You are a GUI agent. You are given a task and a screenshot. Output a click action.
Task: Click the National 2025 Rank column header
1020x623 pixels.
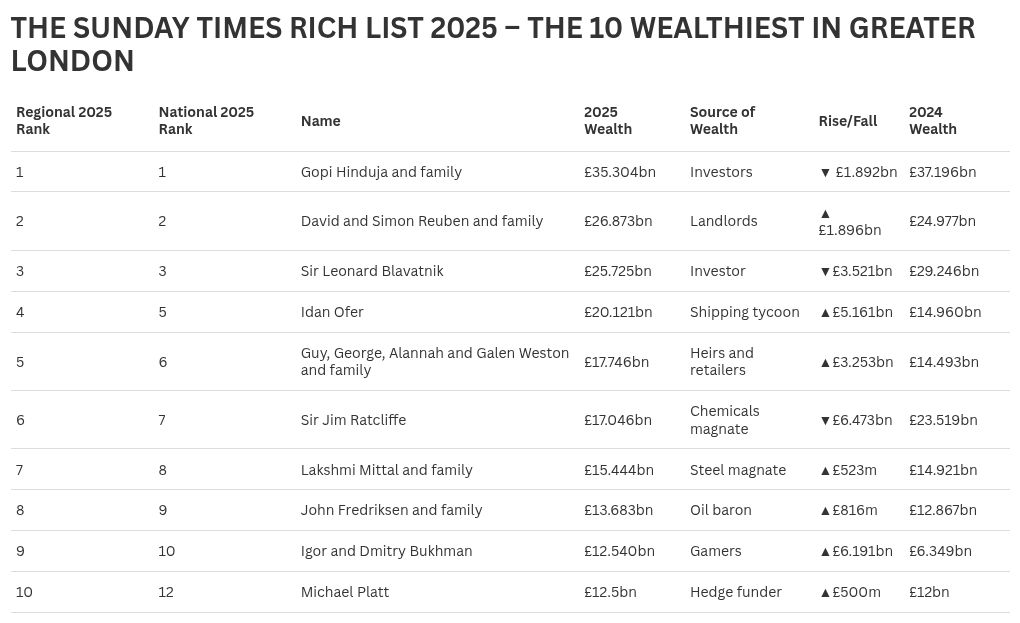(206, 120)
